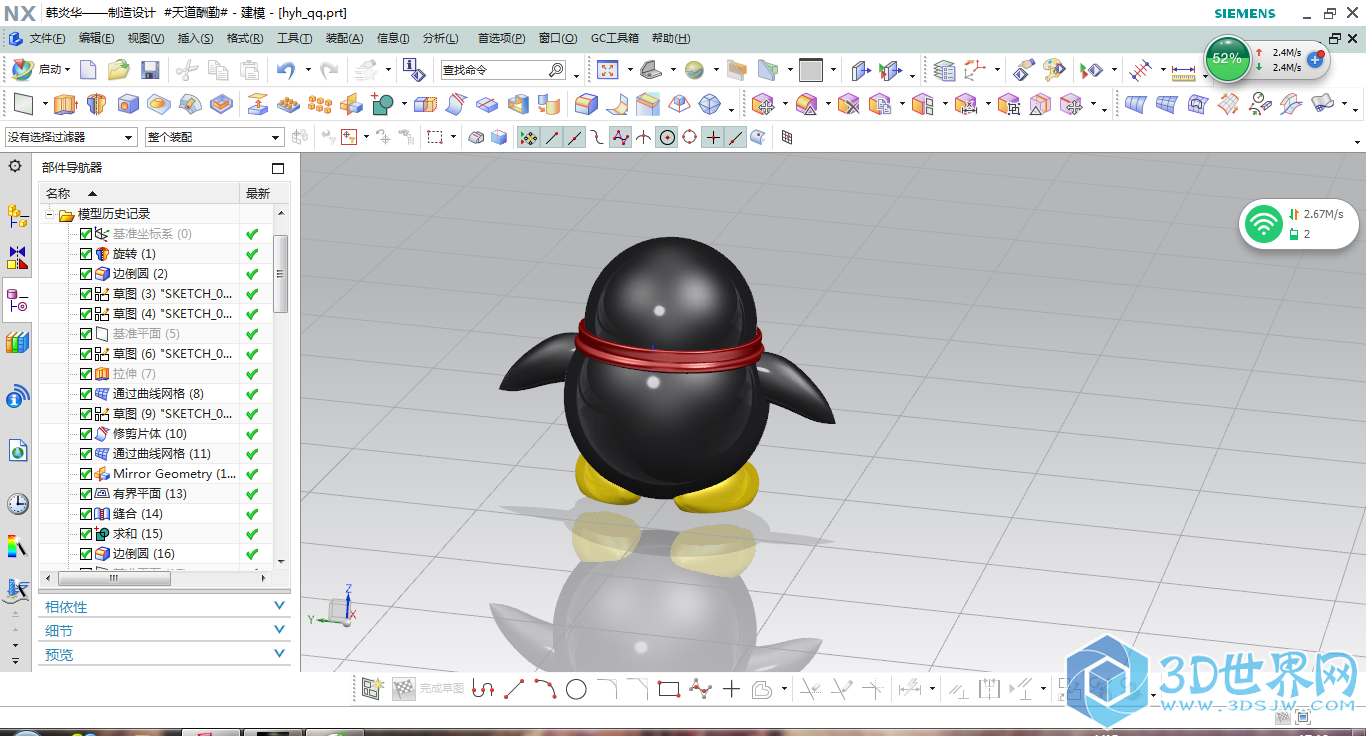
Task: Open the 文件(F) menu
Action: pyautogui.click(x=47, y=38)
